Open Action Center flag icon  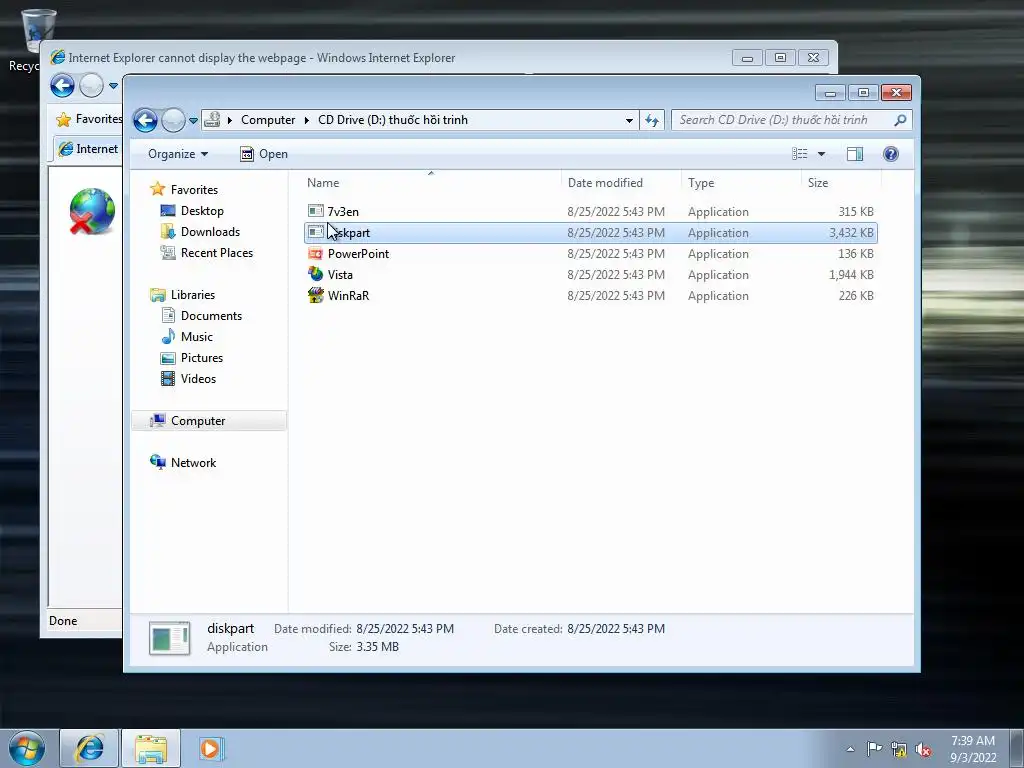coord(874,749)
